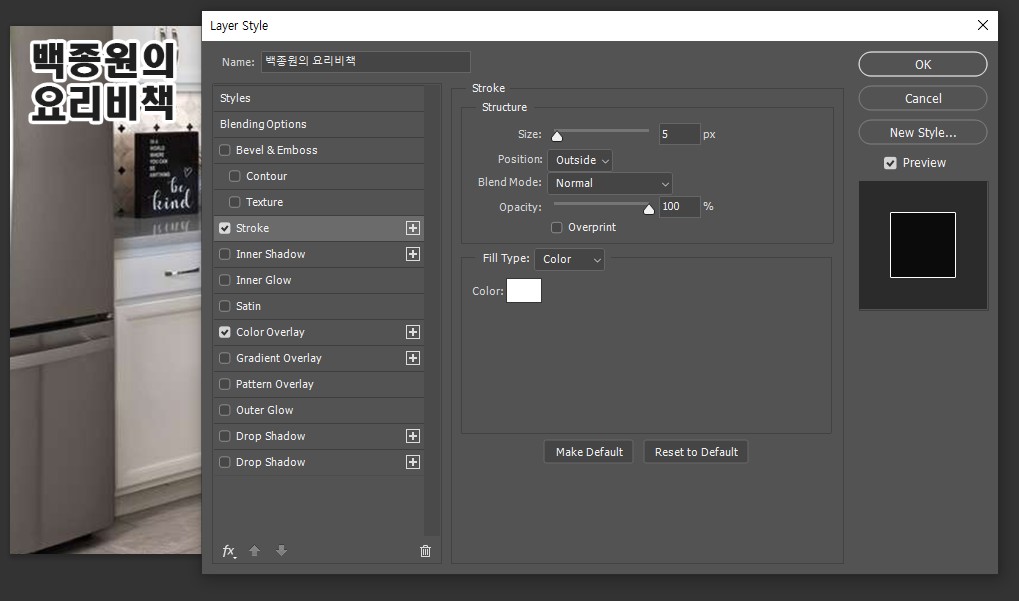Click the Size value field

click(x=680, y=134)
